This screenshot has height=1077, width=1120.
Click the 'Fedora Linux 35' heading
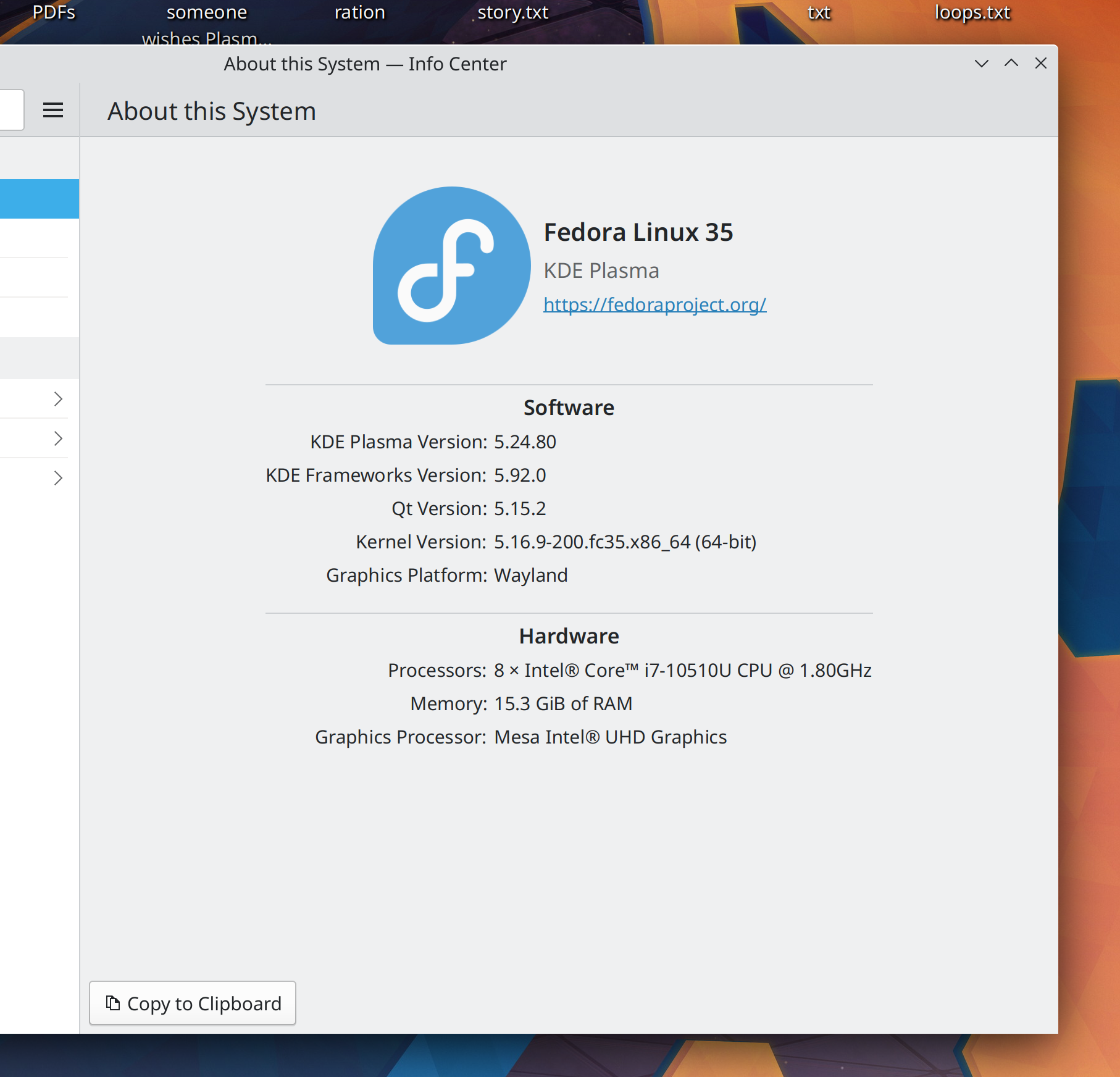[638, 233]
